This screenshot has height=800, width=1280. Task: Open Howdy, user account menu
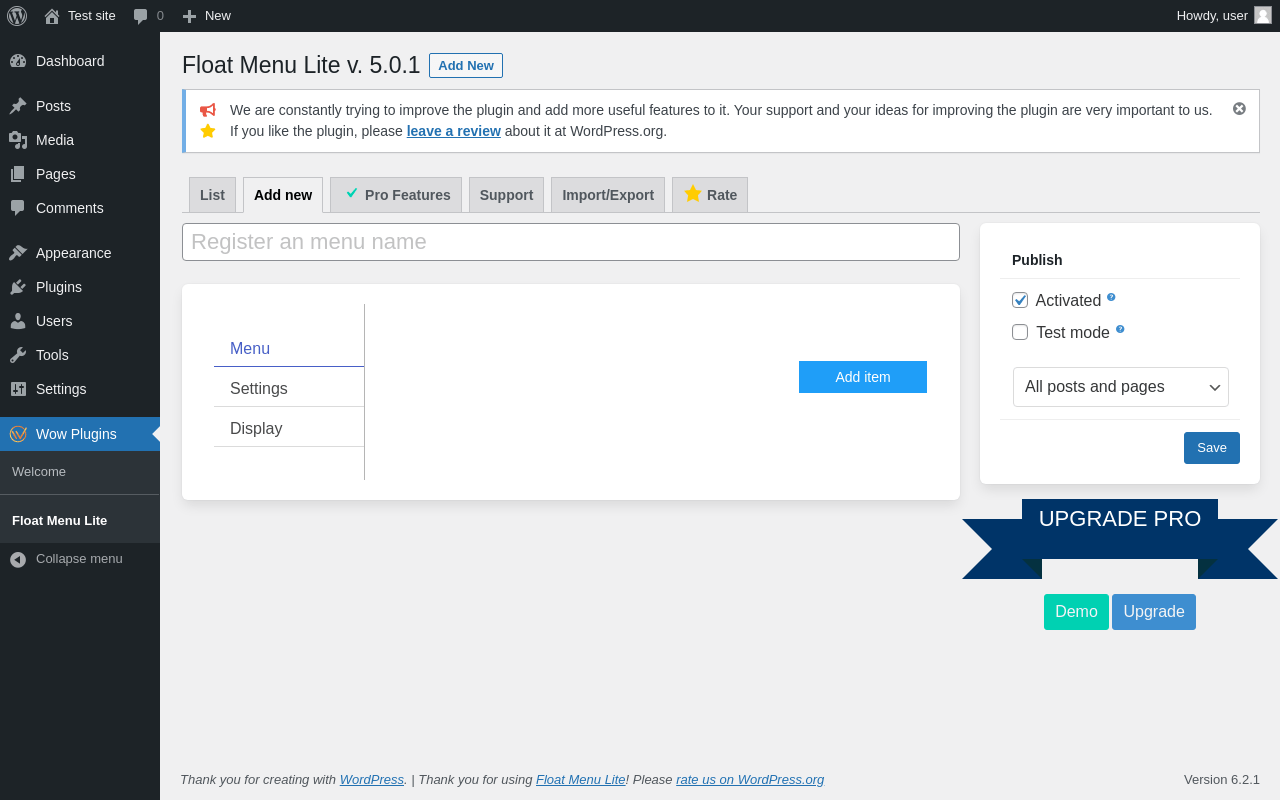point(1224,16)
